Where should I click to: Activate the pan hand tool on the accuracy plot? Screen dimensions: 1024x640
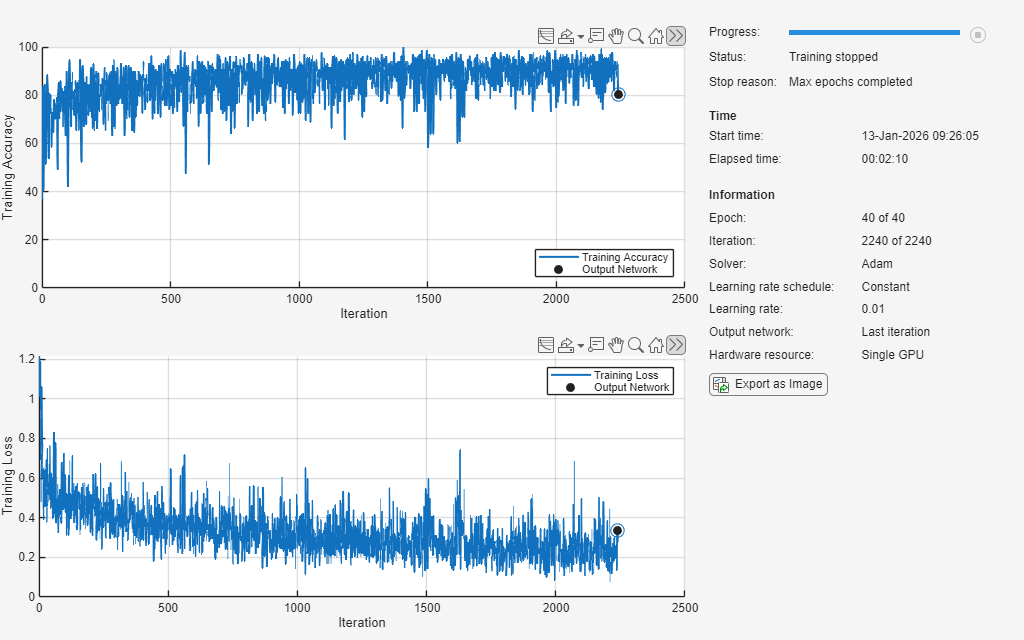click(x=616, y=36)
